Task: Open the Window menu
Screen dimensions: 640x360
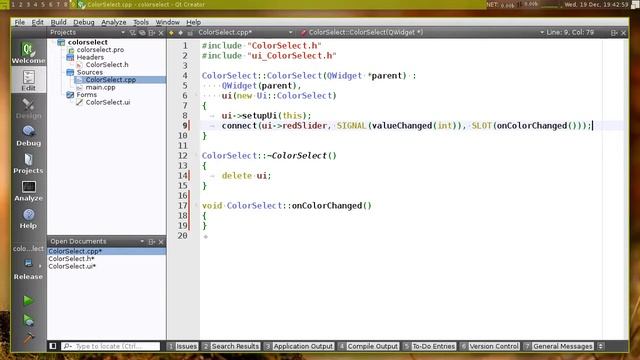Action: [167, 22]
